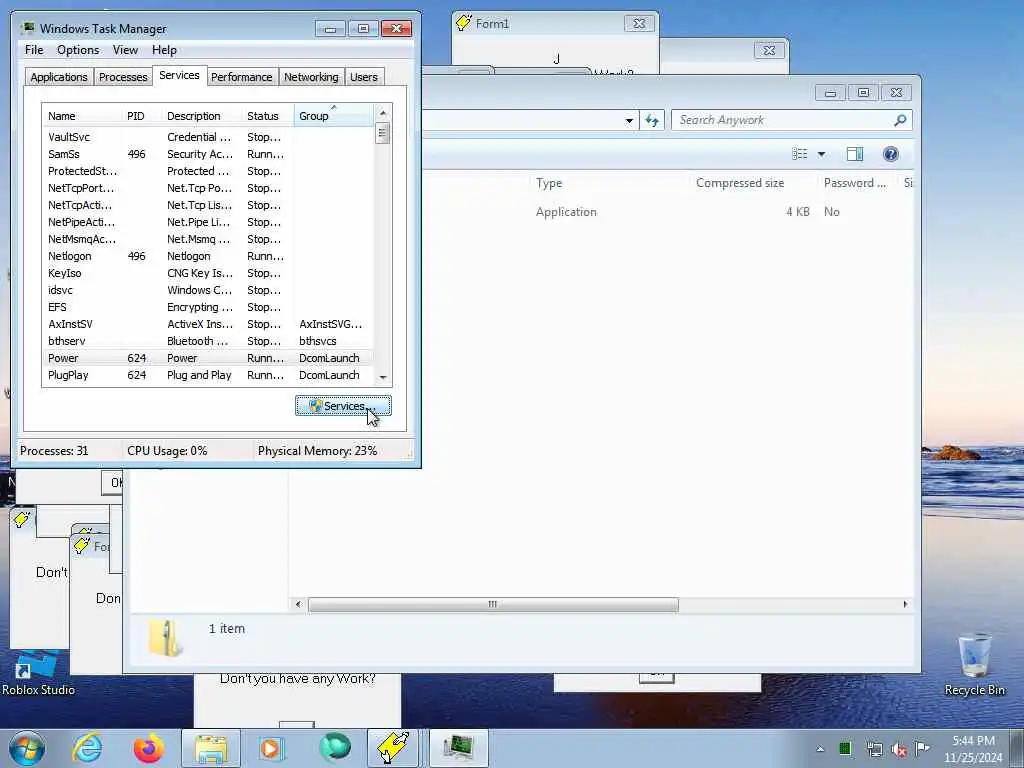This screenshot has width=1024, height=768.
Task: Switch to the Users tab
Action: (x=364, y=77)
